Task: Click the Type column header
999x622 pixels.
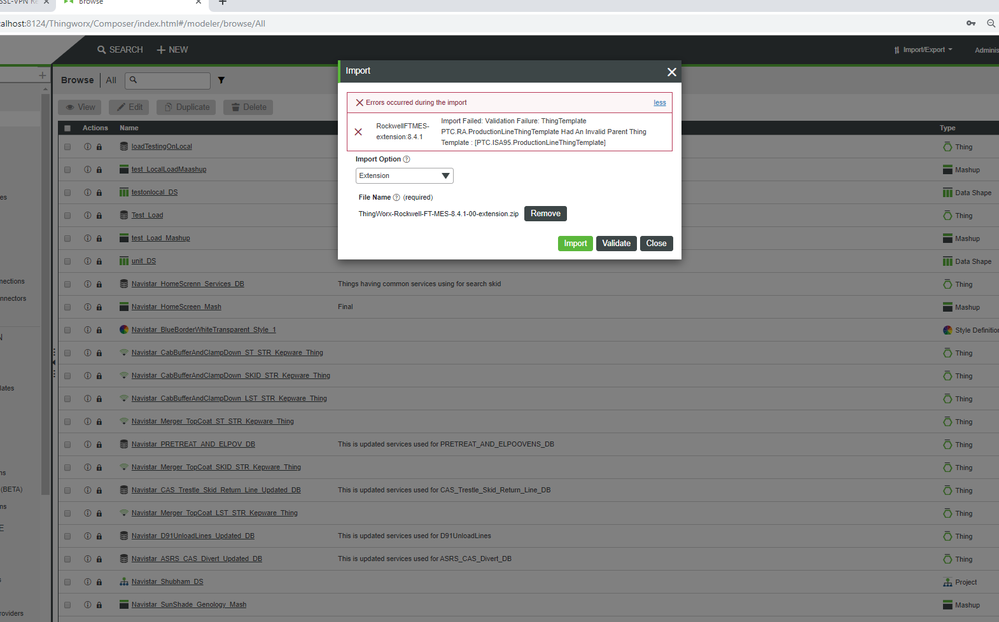Action: coord(947,128)
